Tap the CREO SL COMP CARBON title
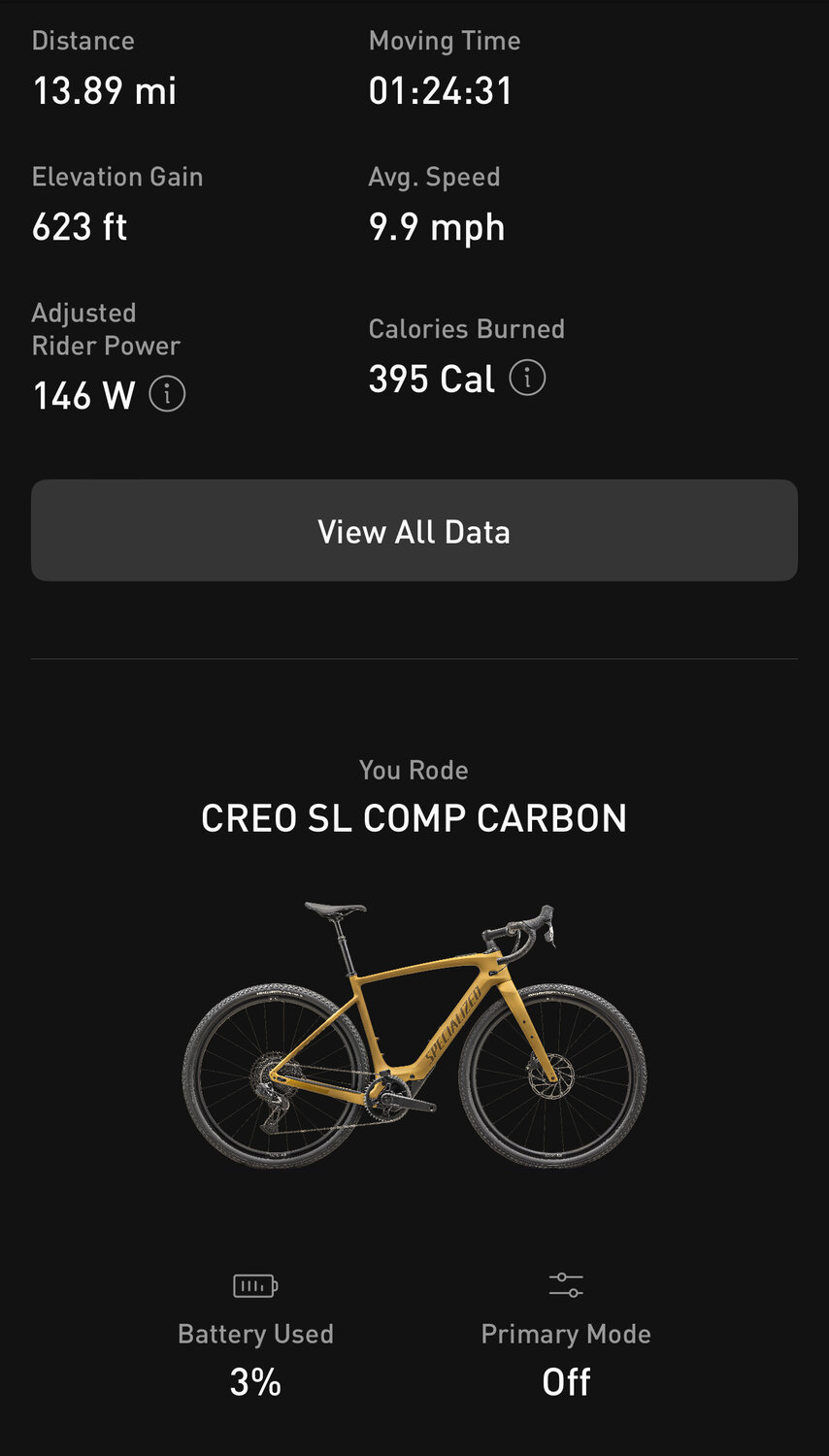Image resolution: width=829 pixels, height=1456 pixels. click(414, 818)
